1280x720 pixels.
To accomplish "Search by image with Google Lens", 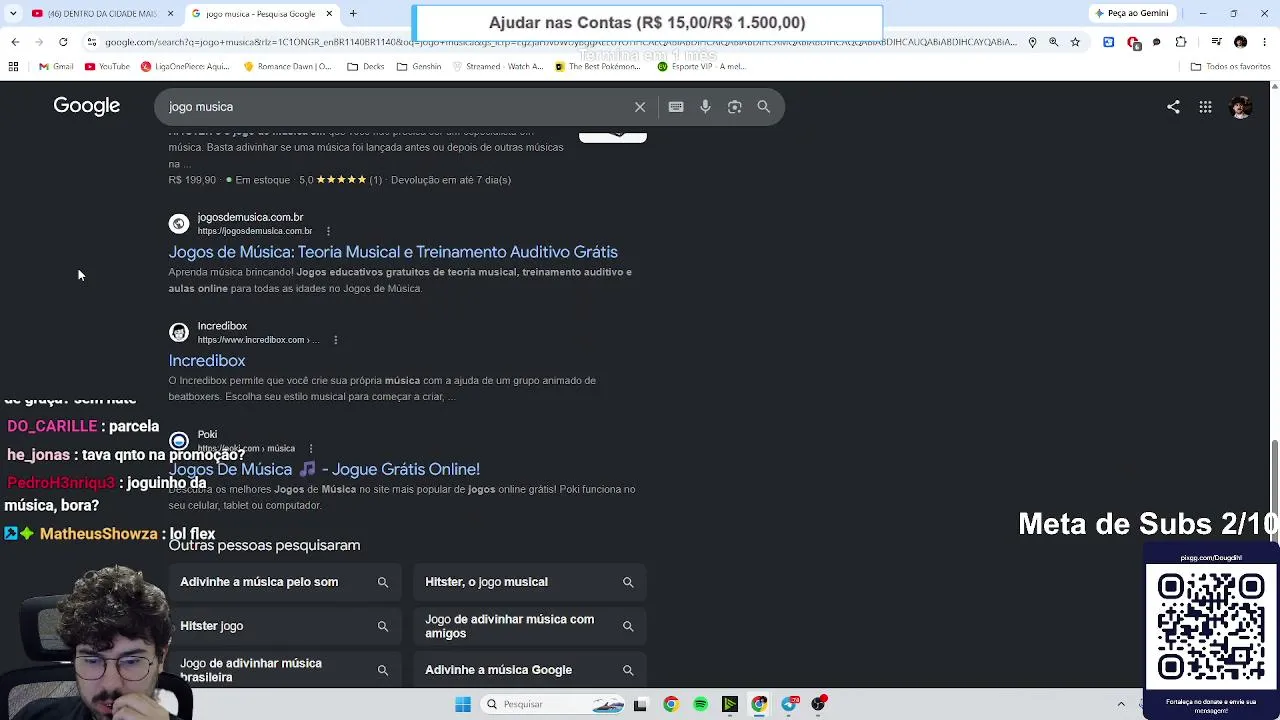I will [x=735, y=107].
